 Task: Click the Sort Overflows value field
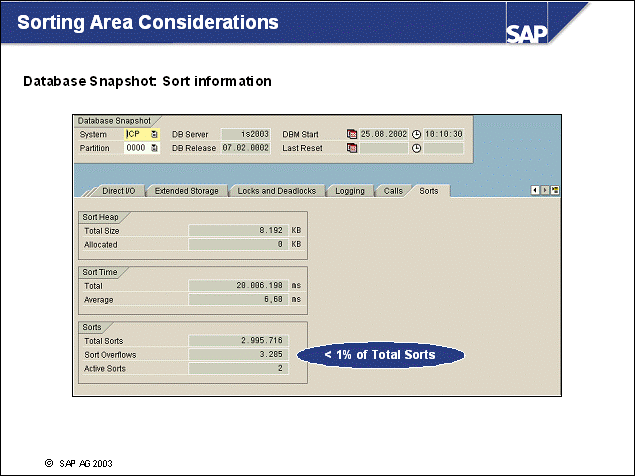(x=238, y=354)
